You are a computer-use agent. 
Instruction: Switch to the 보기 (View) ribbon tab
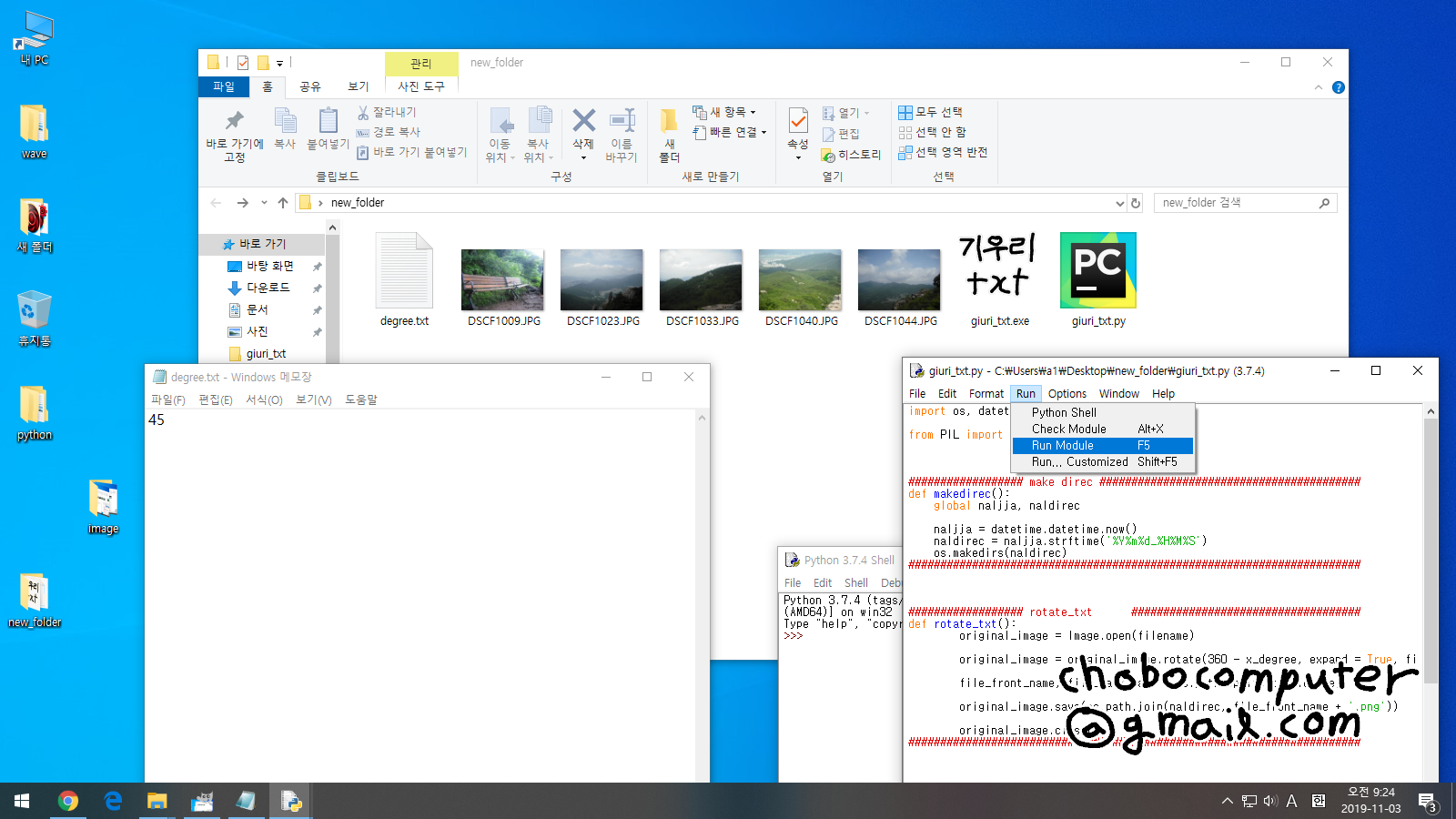pos(359,86)
